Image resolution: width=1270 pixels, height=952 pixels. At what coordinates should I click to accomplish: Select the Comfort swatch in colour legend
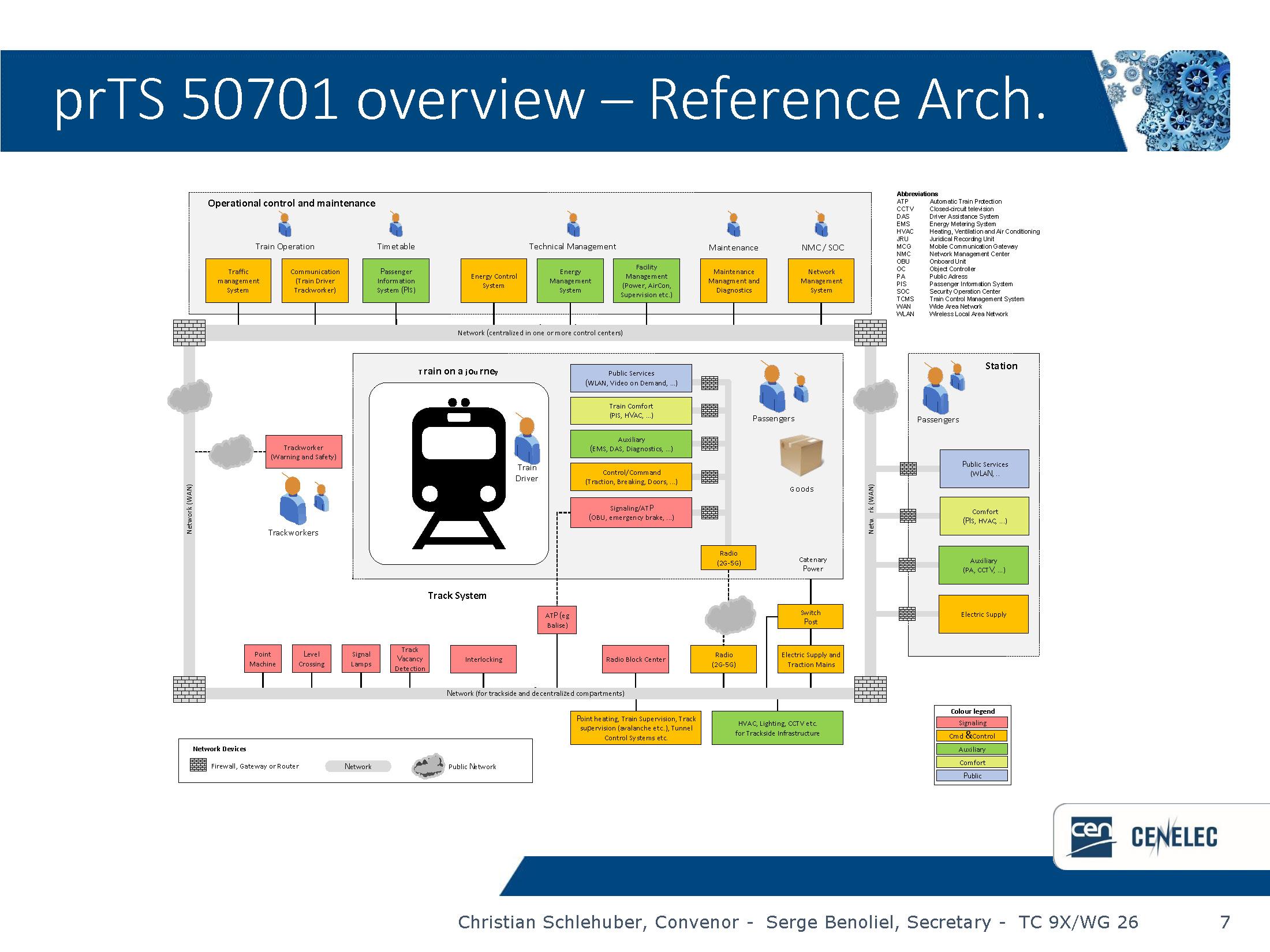click(972, 762)
